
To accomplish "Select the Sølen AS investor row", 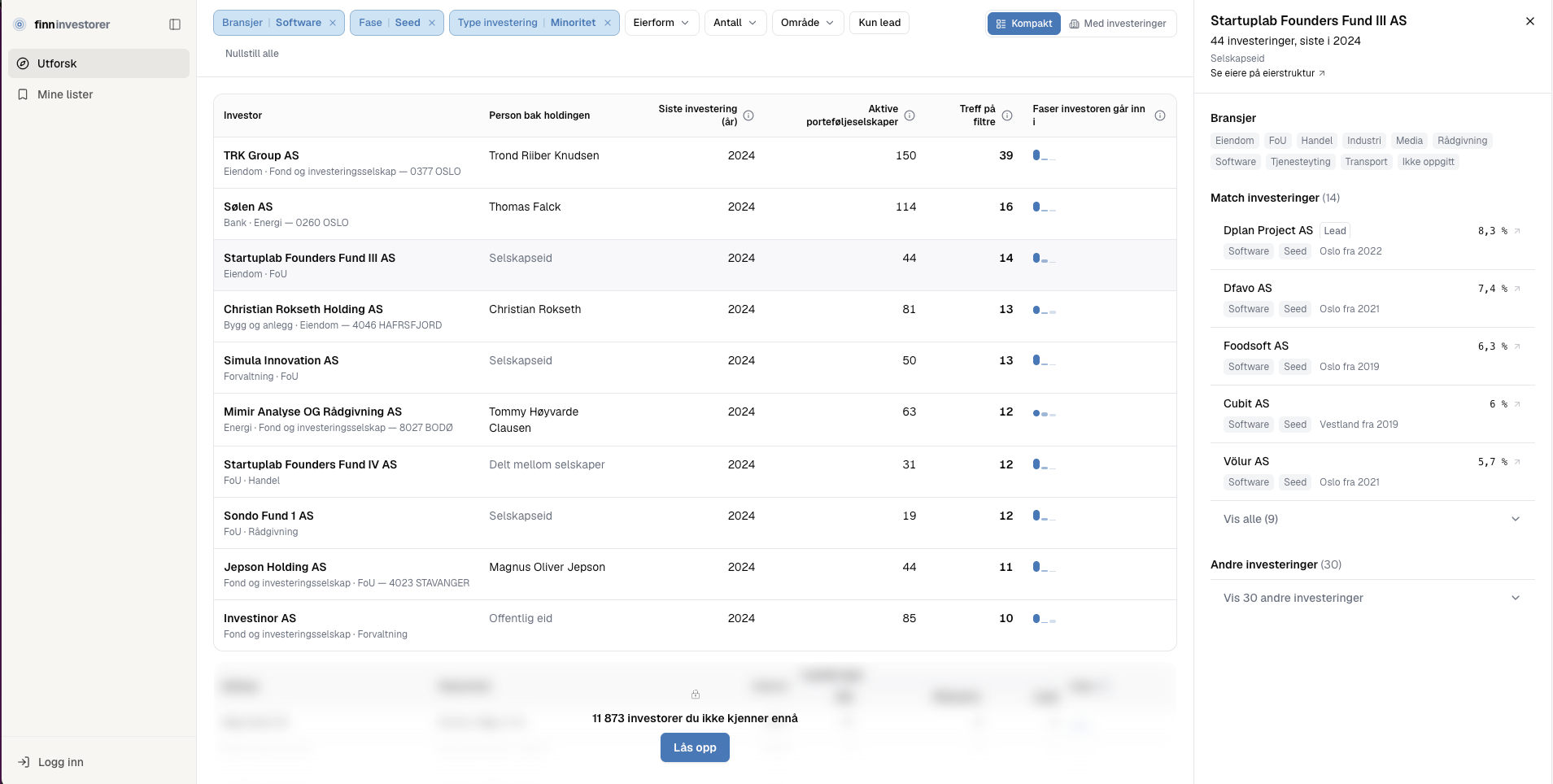I will click(695, 214).
